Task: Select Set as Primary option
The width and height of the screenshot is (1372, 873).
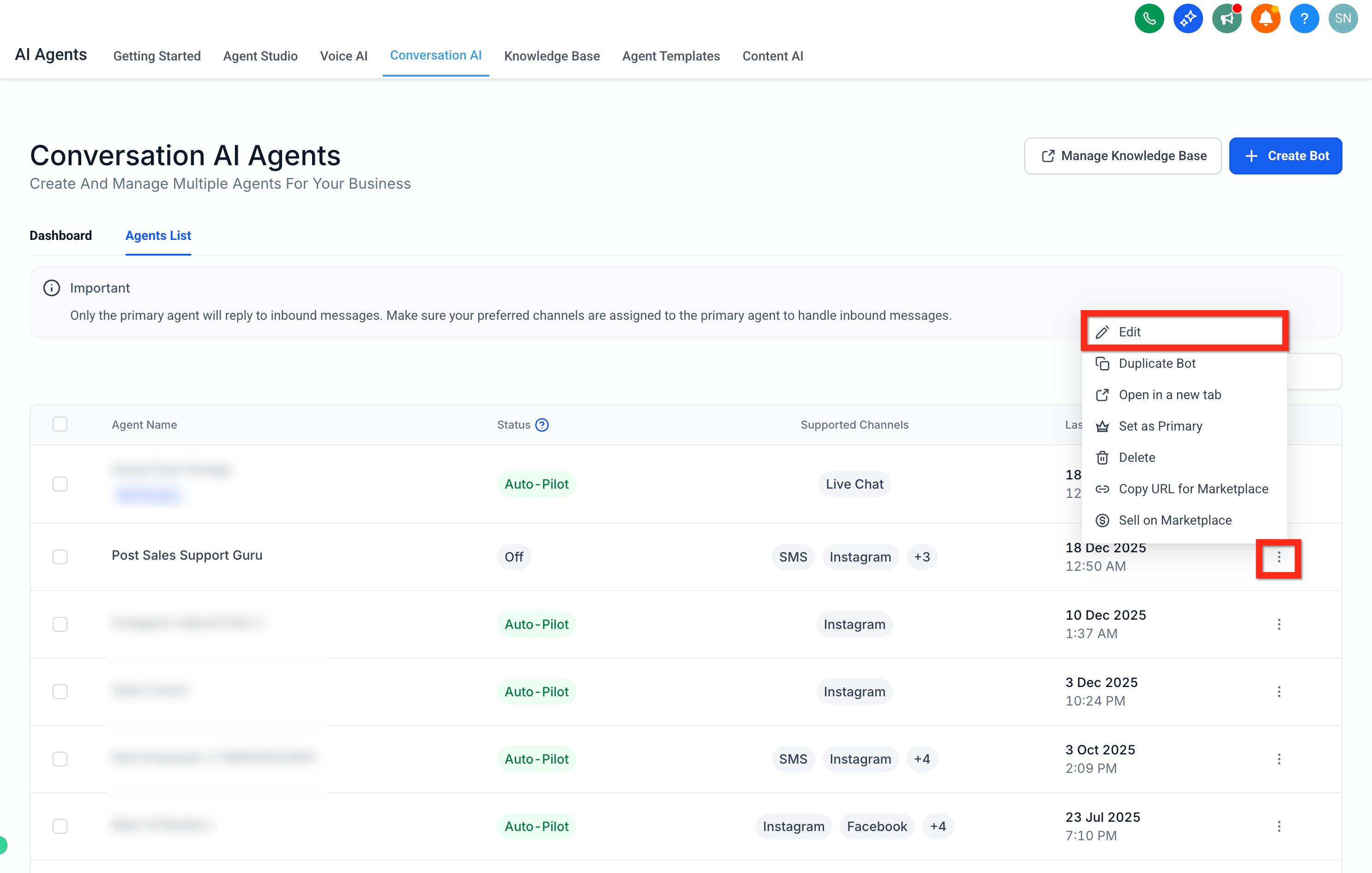Action: 1184,426
